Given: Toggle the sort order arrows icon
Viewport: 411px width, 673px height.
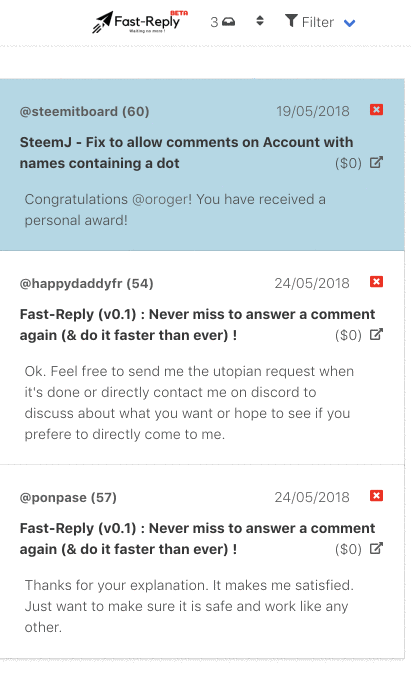Looking at the screenshot, I should [x=260, y=21].
